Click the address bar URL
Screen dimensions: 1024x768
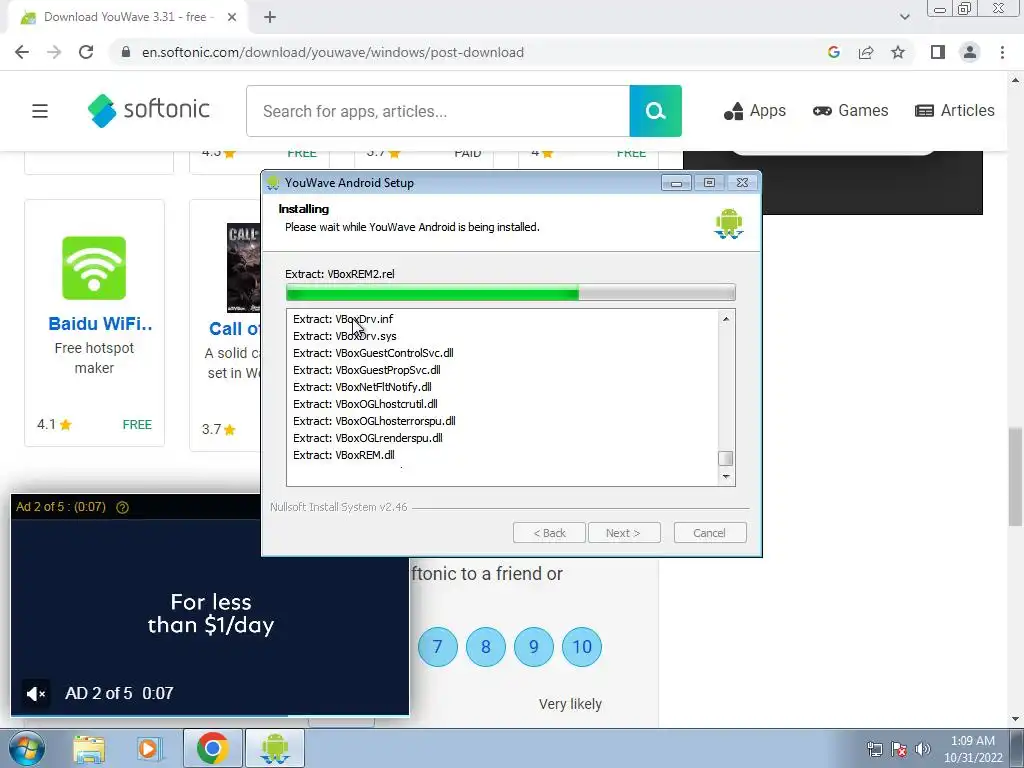332,52
